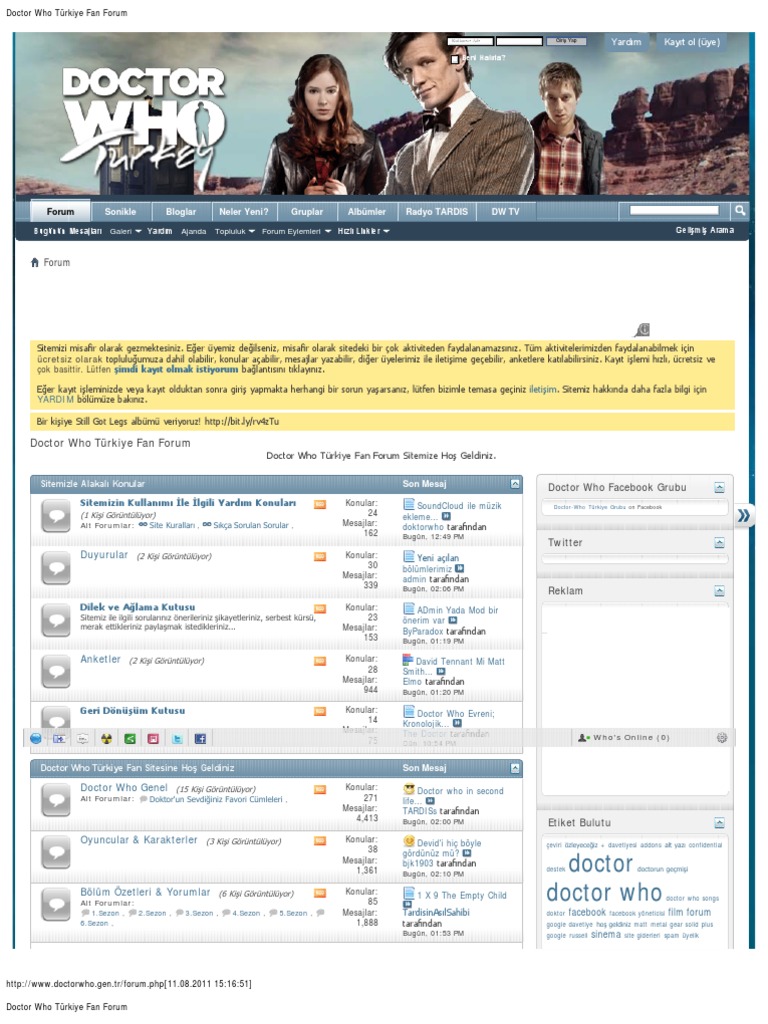Open the Site Kuralları subforum link
This screenshot has height=1024, width=768.
point(171,525)
